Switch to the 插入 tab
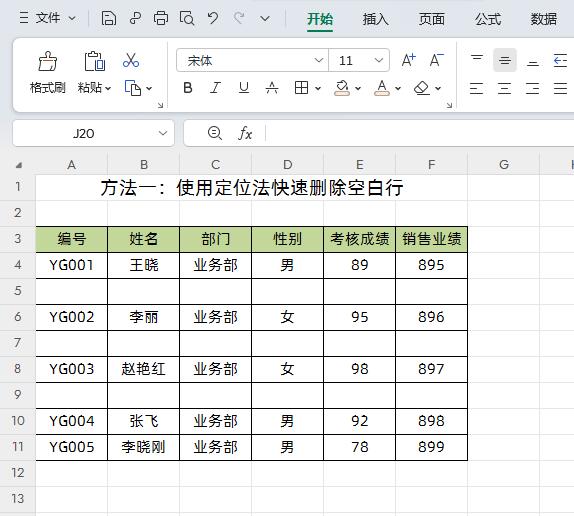This screenshot has height=516, width=574. point(376,19)
